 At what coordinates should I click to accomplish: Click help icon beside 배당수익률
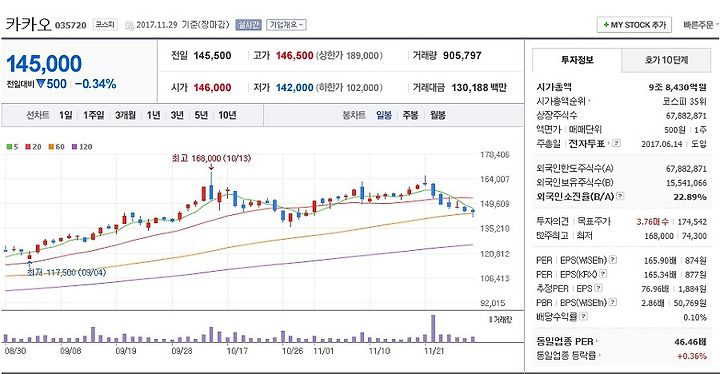pyautogui.click(x=583, y=316)
